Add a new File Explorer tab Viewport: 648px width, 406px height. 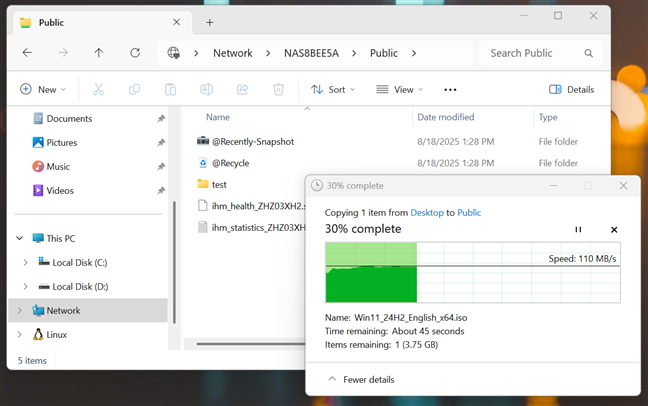210,22
